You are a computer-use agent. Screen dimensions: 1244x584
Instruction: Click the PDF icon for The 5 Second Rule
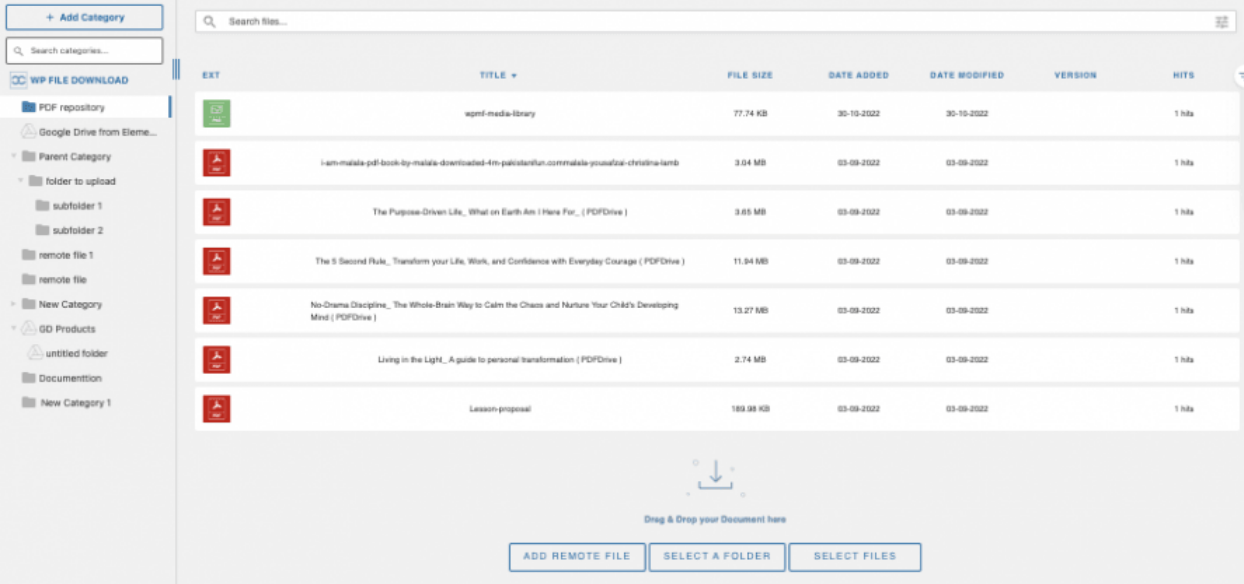pyautogui.click(x=216, y=261)
